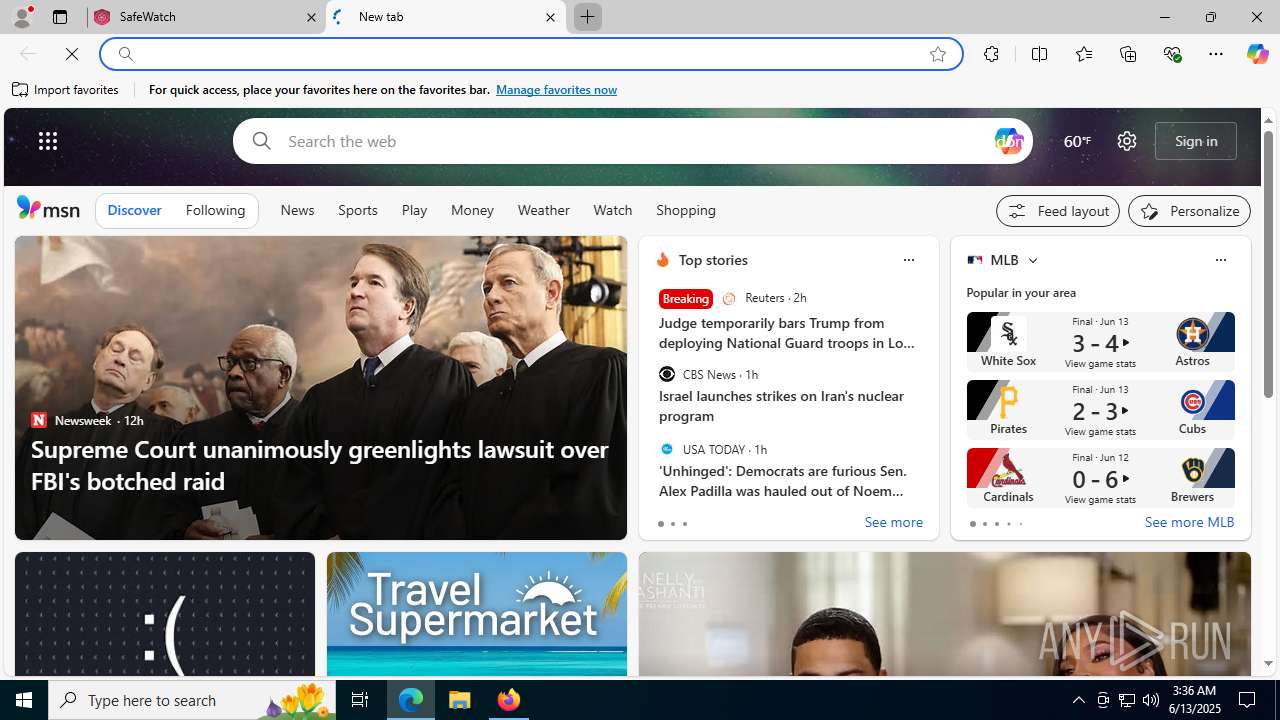Open Copilot chat icon in search box
Viewport: 1280px width, 720px height.
coord(1008,141)
